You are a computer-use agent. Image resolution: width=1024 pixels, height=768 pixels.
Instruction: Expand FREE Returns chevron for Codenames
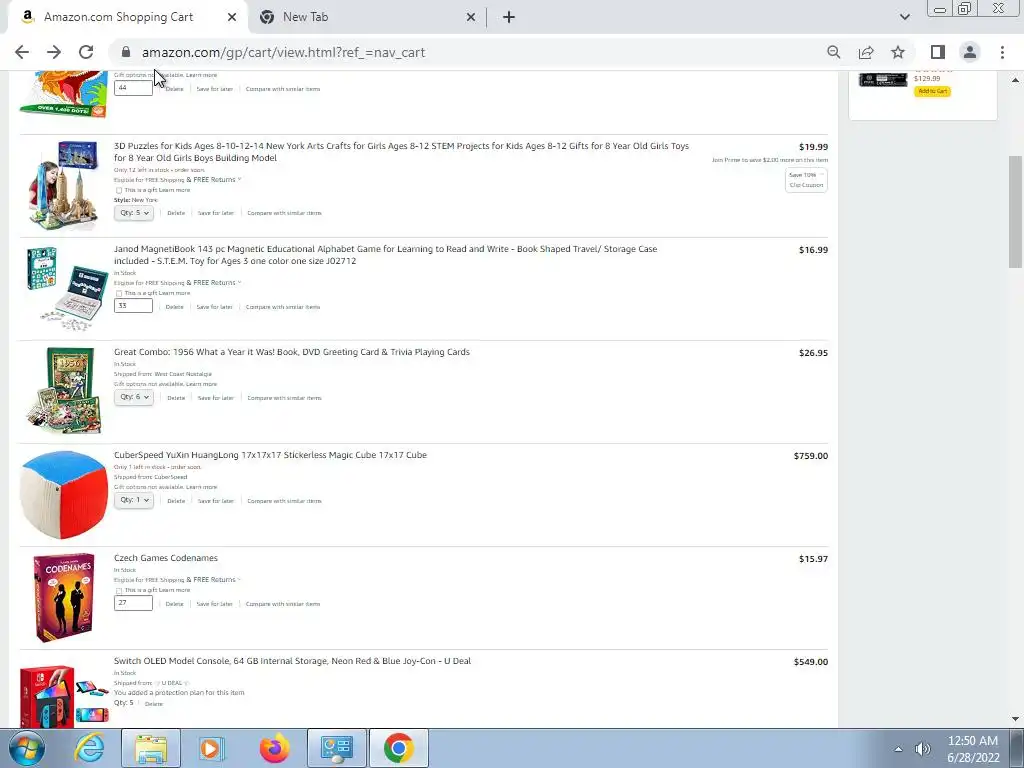(x=239, y=580)
